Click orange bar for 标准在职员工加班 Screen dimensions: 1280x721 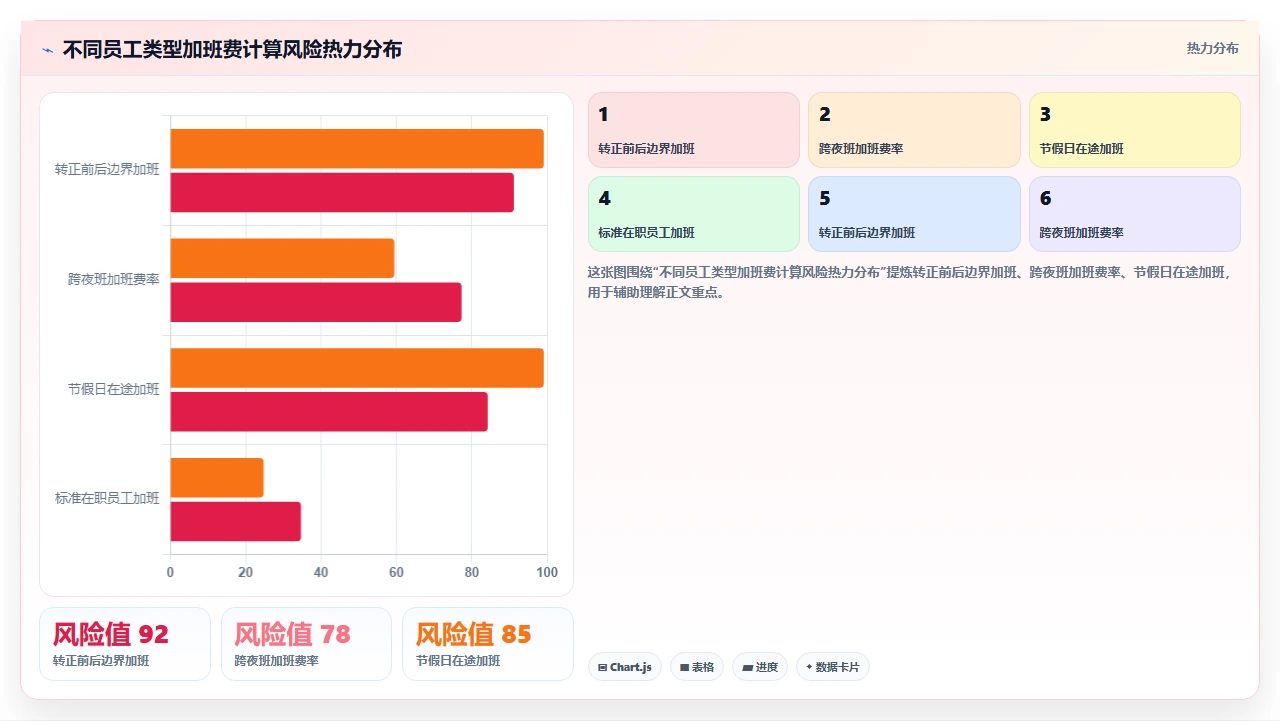pos(217,478)
